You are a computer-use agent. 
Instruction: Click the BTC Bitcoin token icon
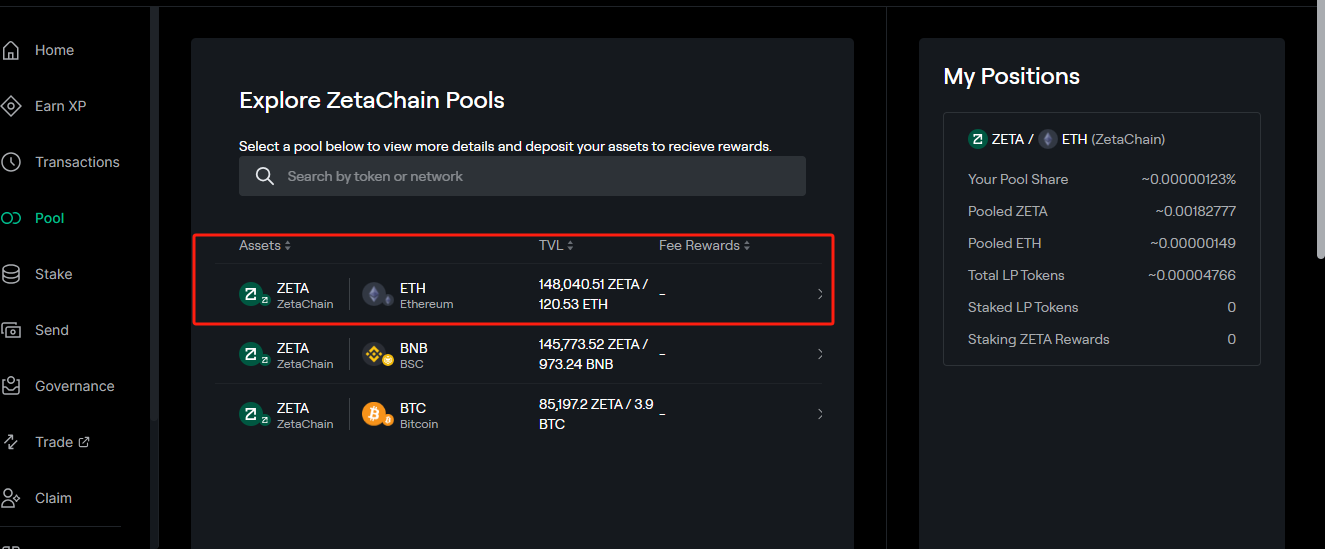point(375,414)
